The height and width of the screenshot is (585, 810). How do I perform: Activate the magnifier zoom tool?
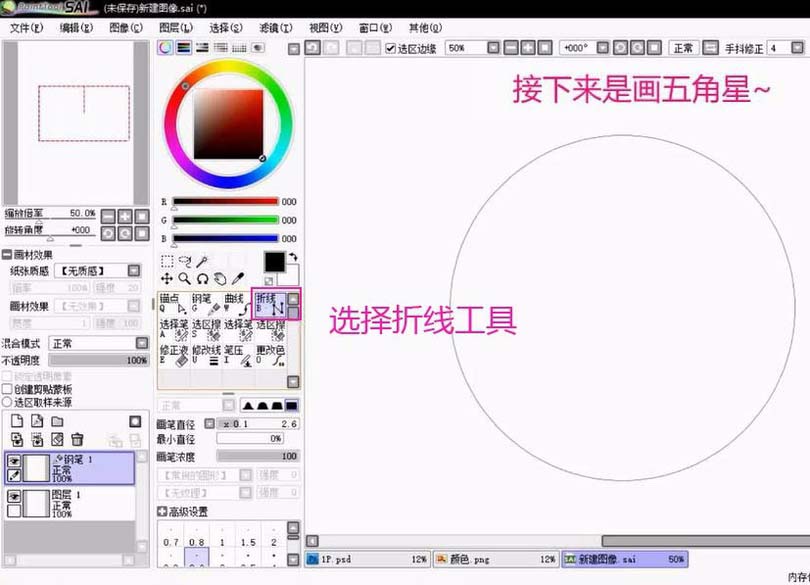(x=182, y=277)
